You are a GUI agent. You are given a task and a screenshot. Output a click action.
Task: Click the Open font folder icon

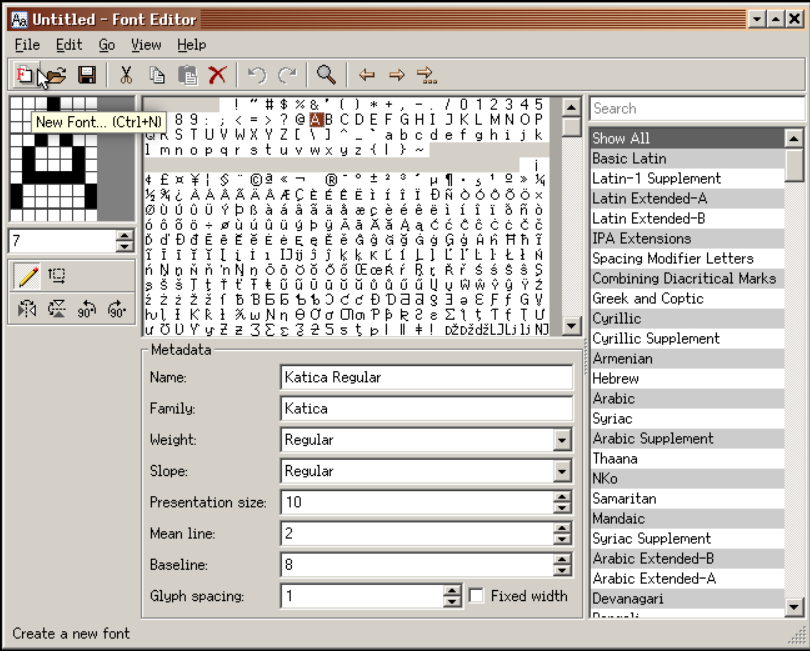(56, 75)
